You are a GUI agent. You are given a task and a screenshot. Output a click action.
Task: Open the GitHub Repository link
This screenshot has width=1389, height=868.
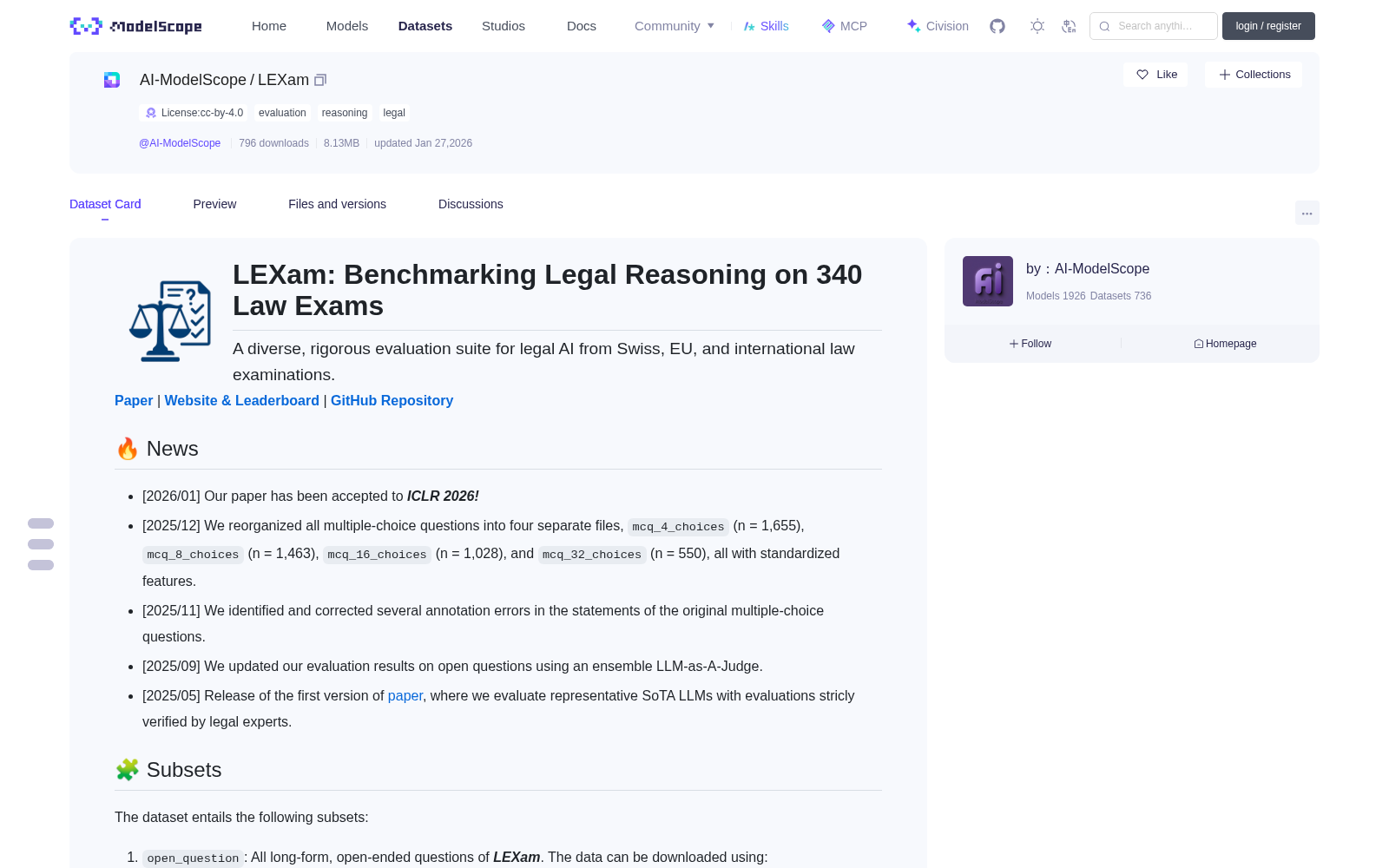[x=392, y=400]
